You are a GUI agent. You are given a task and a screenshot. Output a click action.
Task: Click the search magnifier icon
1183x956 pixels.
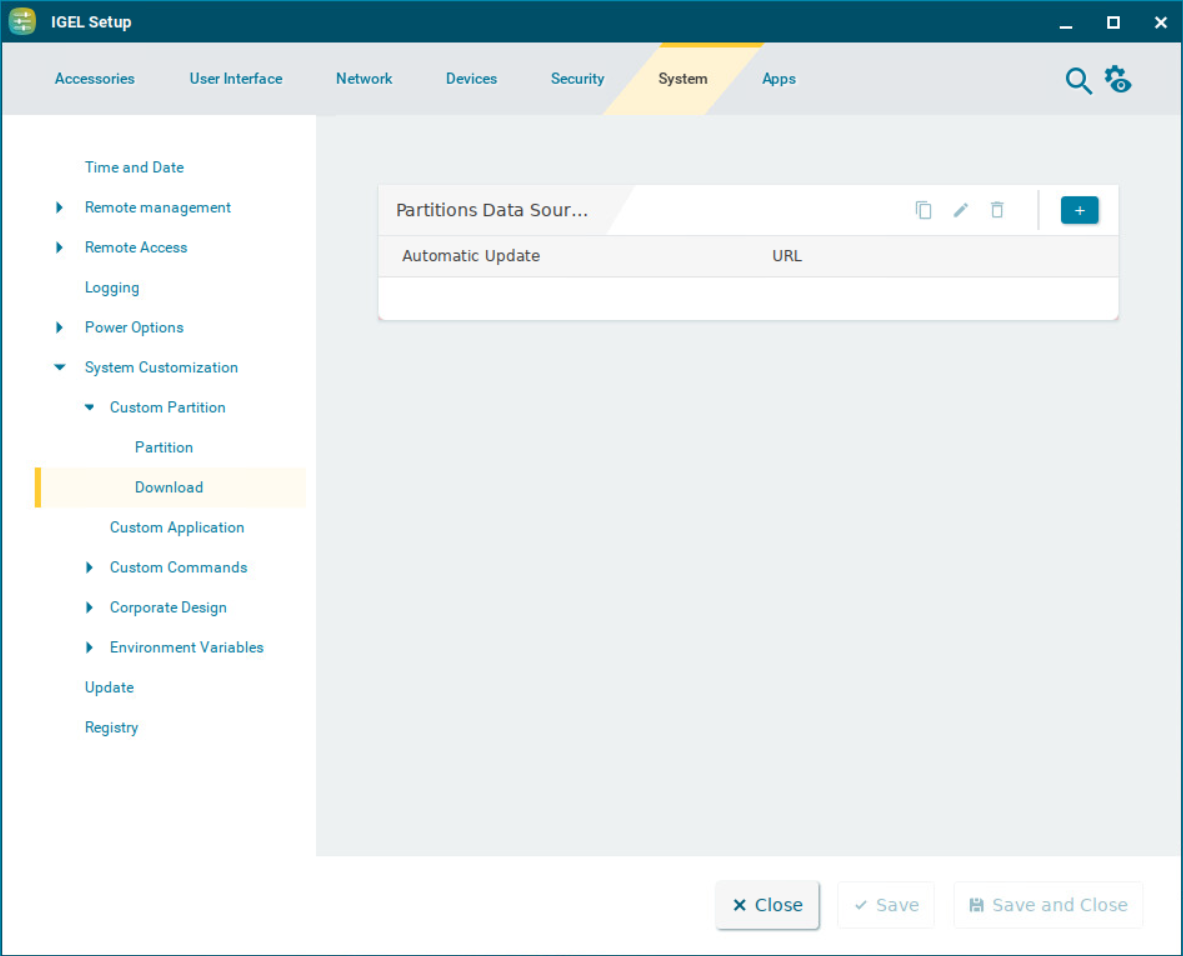tap(1078, 81)
